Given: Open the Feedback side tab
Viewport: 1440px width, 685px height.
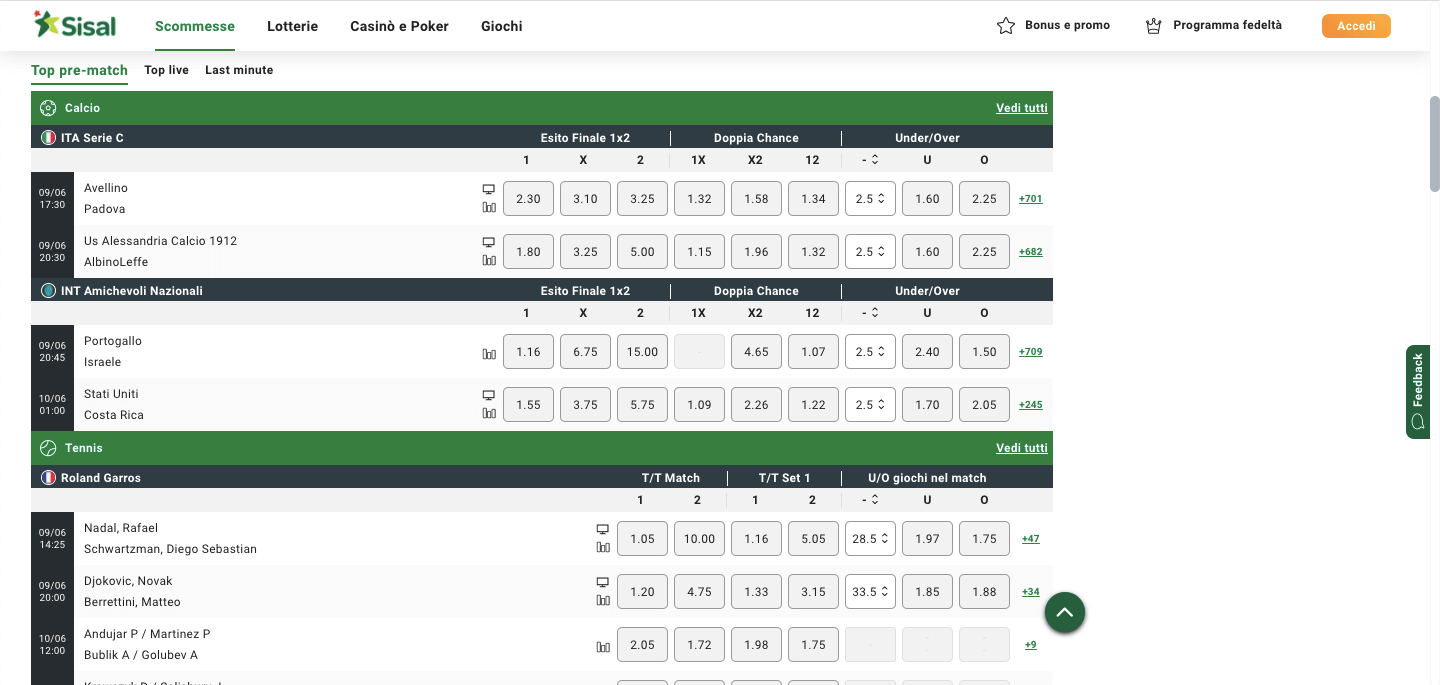Looking at the screenshot, I should tap(1418, 392).
